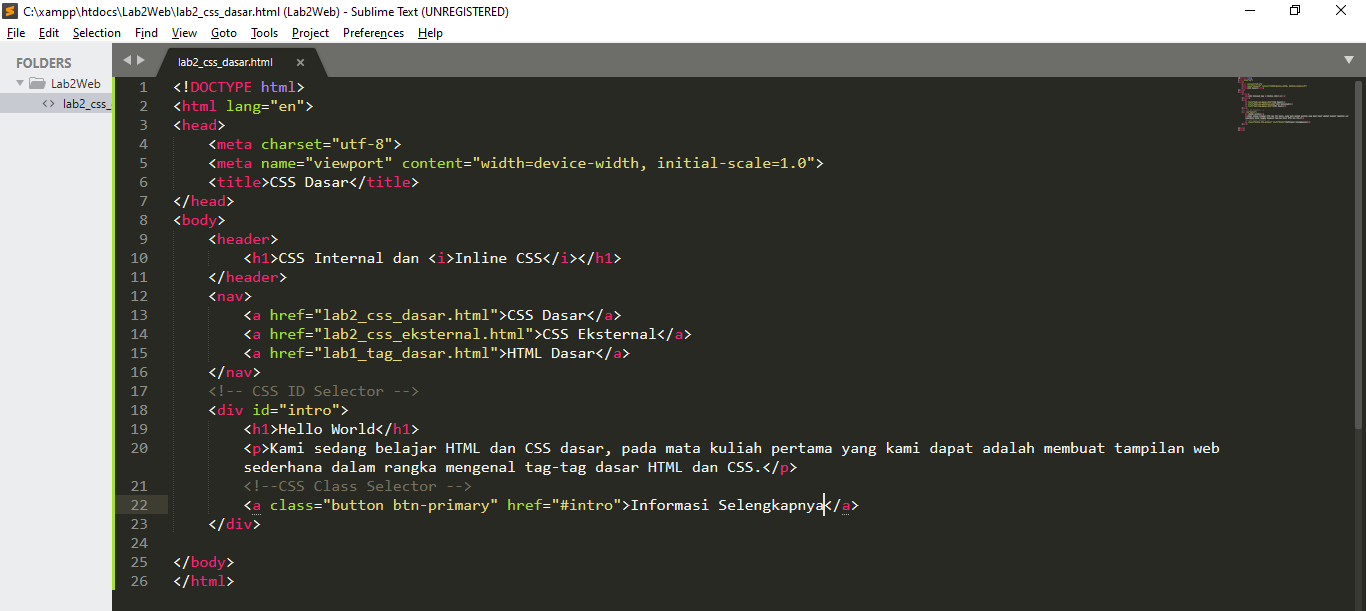1366x611 pixels.
Task: Click the closing </html> tag
Action: (x=204, y=581)
